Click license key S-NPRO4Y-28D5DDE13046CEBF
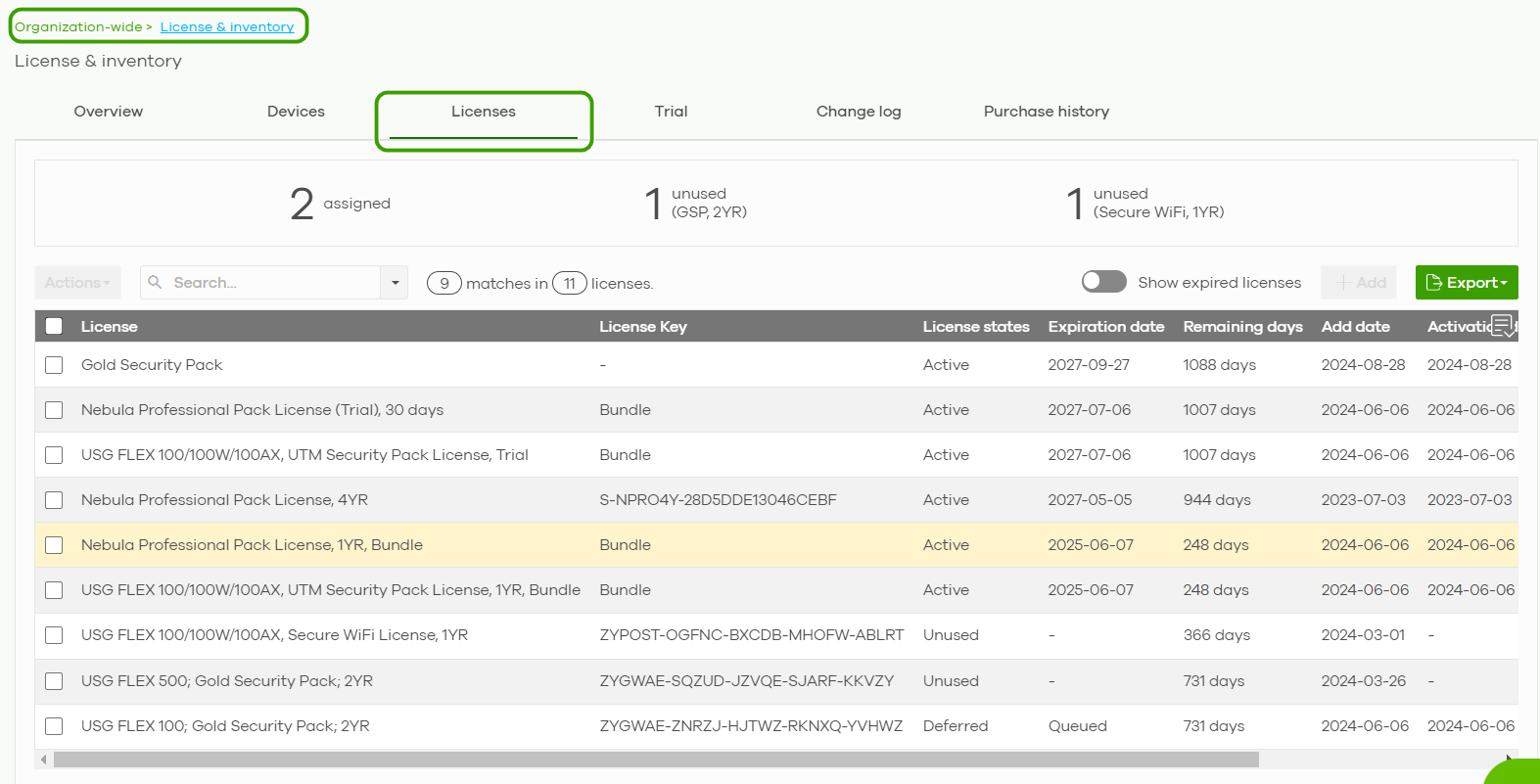 (x=719, y=500)
